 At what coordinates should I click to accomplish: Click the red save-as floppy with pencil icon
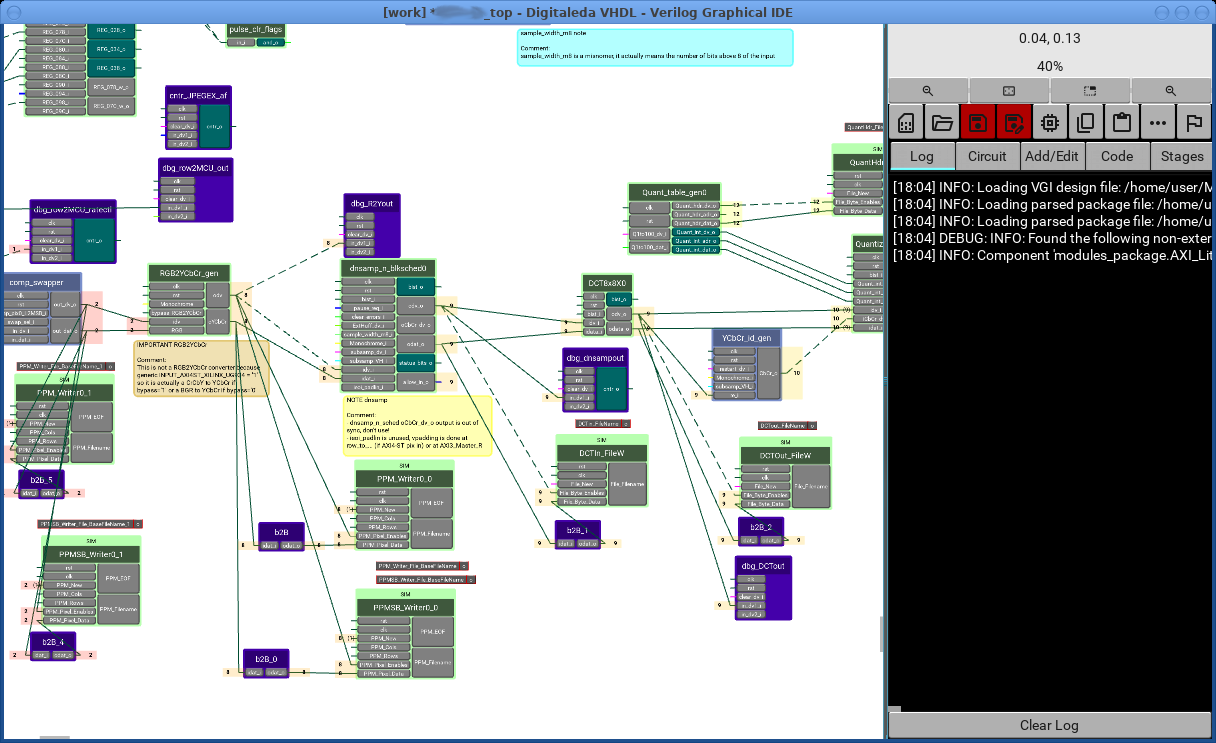pos(1014,123)
